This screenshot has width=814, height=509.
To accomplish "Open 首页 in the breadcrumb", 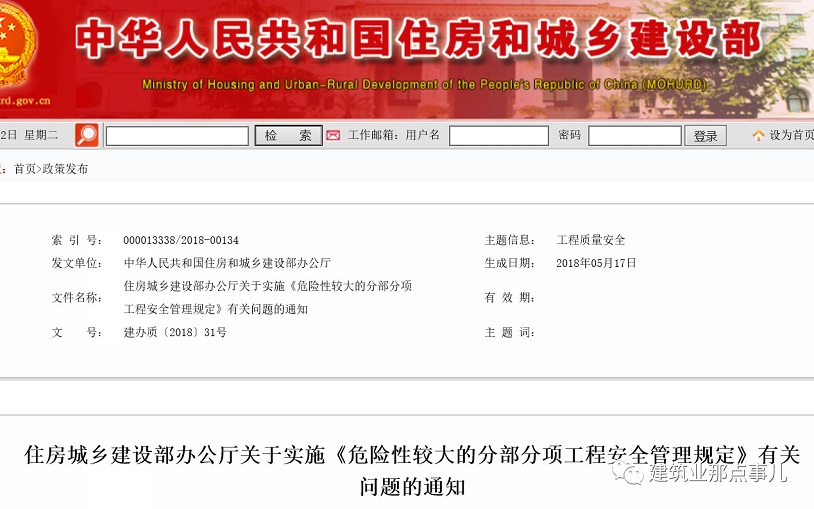I will pos(25,169).
